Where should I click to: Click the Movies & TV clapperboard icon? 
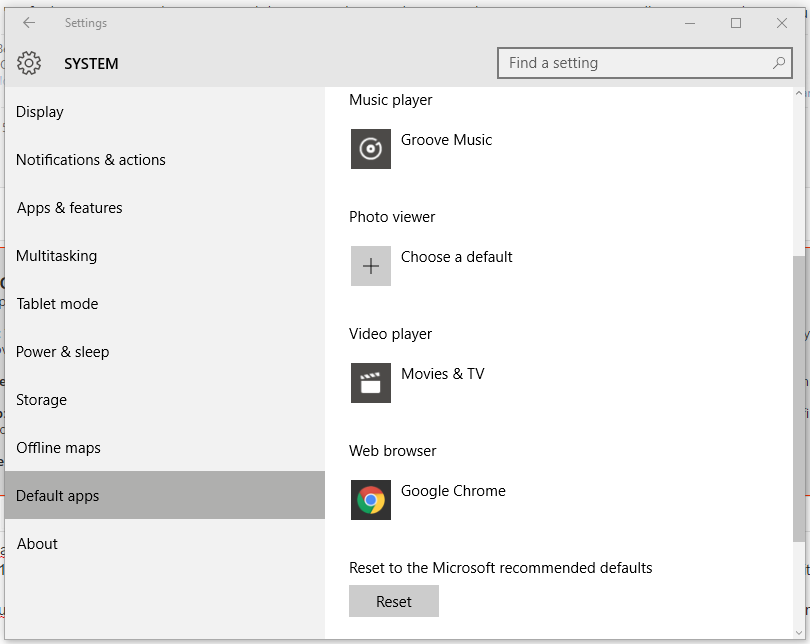[x=371, y=383]
